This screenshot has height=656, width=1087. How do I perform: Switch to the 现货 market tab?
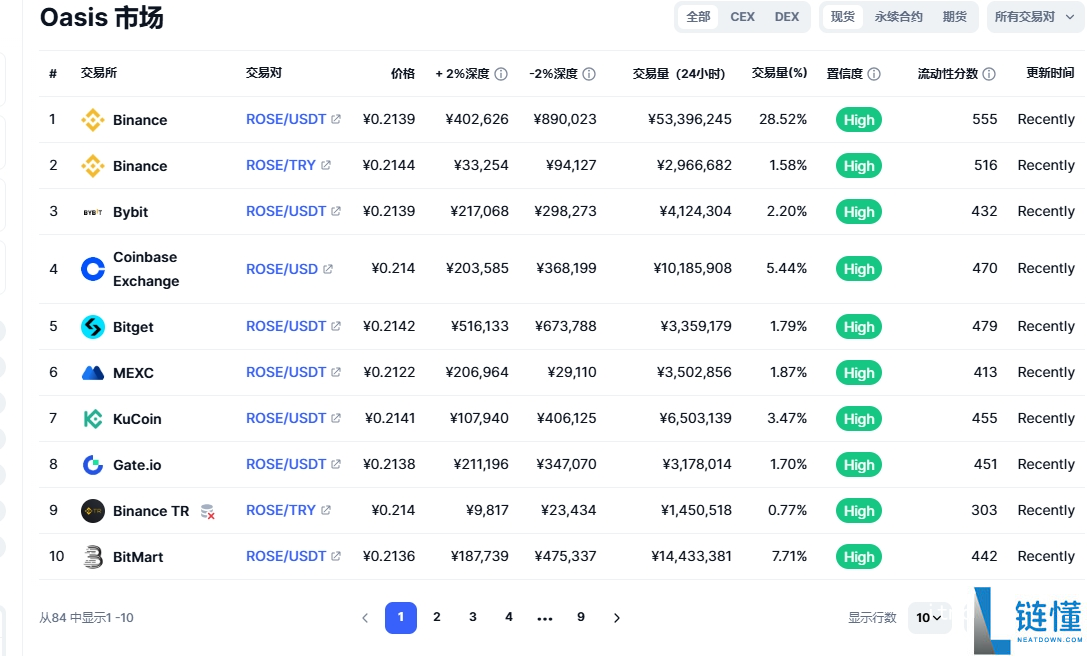point(843,17)
